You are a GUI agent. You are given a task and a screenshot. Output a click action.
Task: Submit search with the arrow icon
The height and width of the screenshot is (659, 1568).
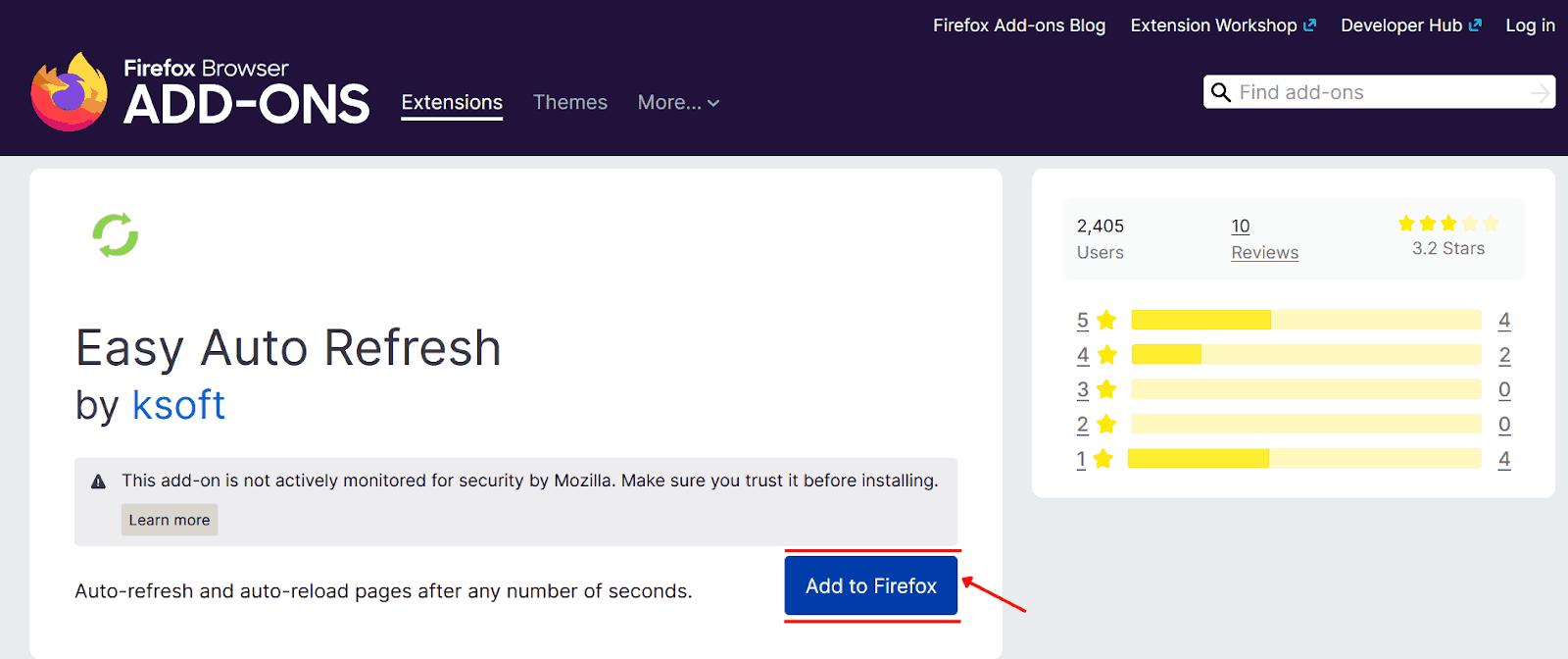click(x=1541, y=92)
